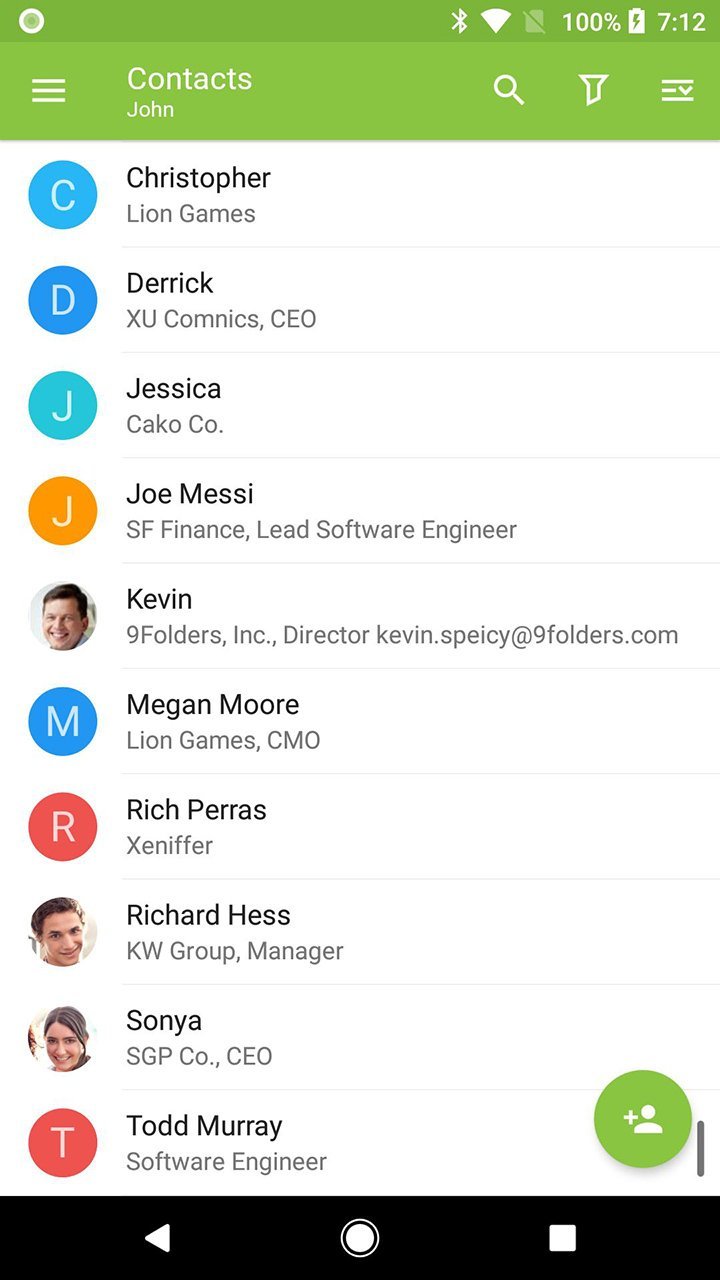The image size is (720, 1280).
Task: Click the contacts list scrollbar handle
Action: (700, 1149)
